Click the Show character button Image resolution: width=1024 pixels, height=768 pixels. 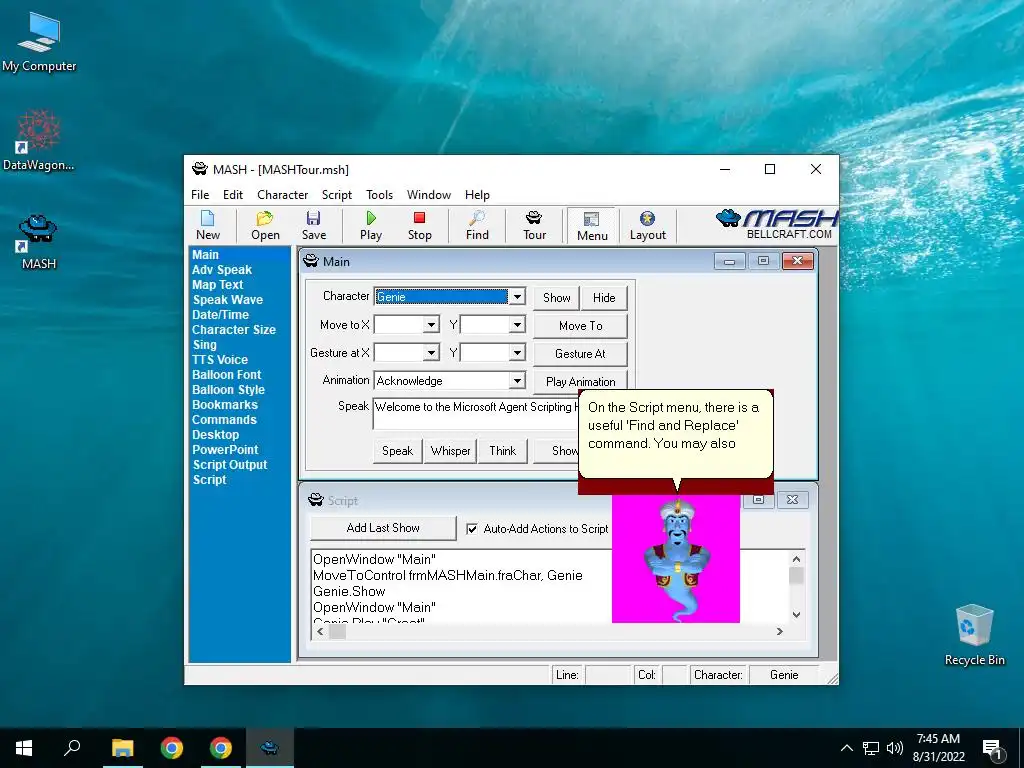[x=556, y=298]
